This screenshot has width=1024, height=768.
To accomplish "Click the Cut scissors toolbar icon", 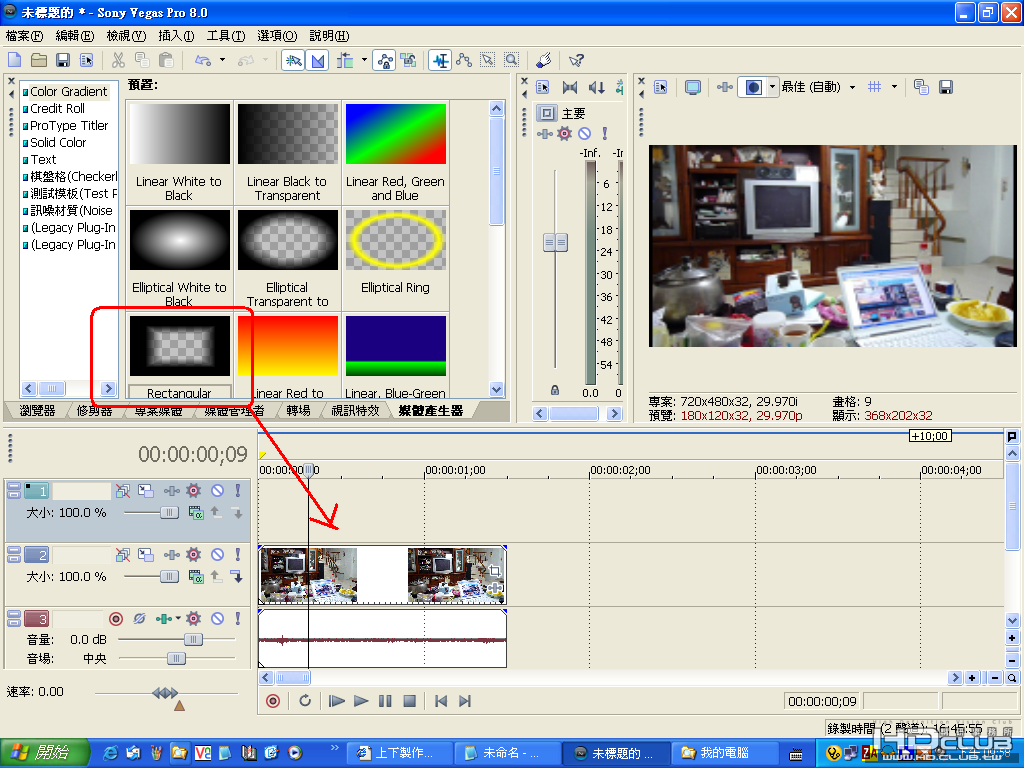I will pos(118,60).
